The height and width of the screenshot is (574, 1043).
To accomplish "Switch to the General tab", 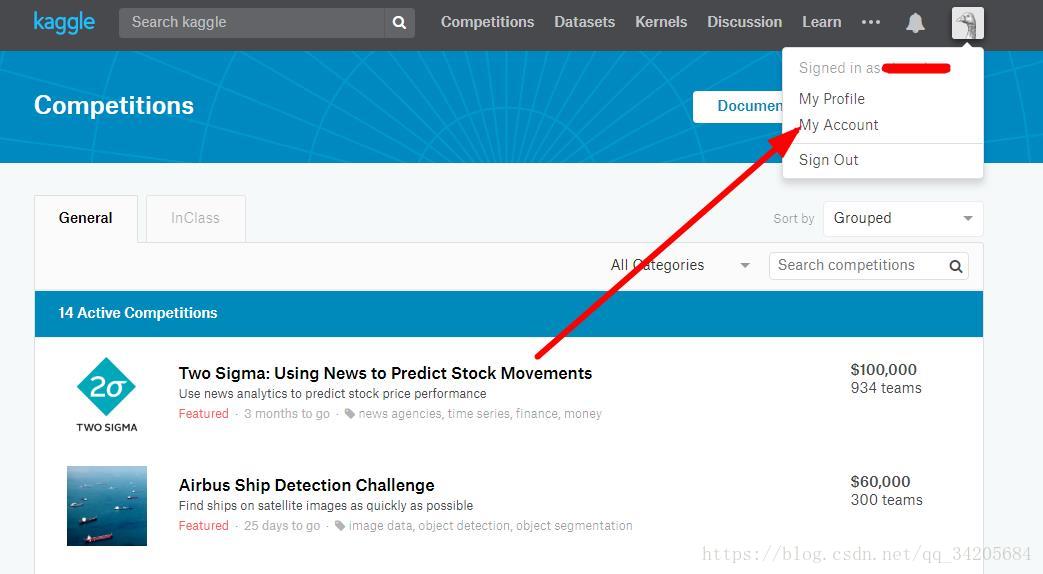I will (86, 218).
